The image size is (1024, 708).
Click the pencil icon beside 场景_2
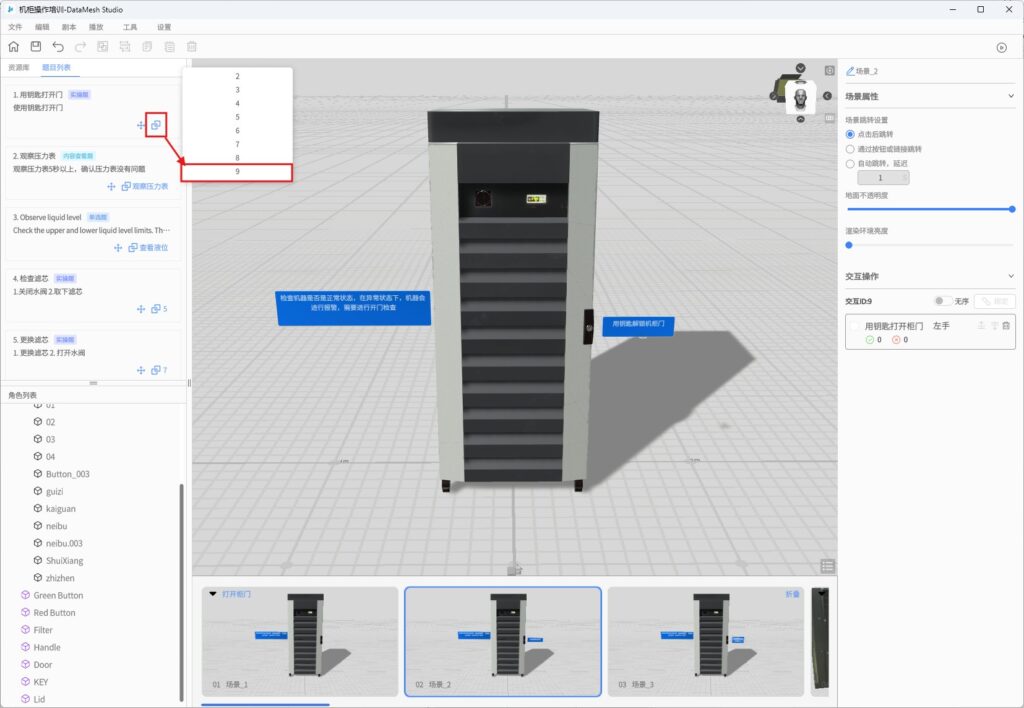click(850, 72)
